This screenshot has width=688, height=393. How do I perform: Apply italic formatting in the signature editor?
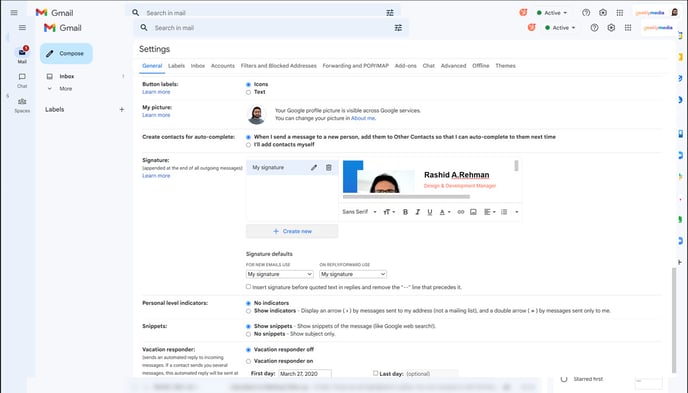click(x=418, y=212)
